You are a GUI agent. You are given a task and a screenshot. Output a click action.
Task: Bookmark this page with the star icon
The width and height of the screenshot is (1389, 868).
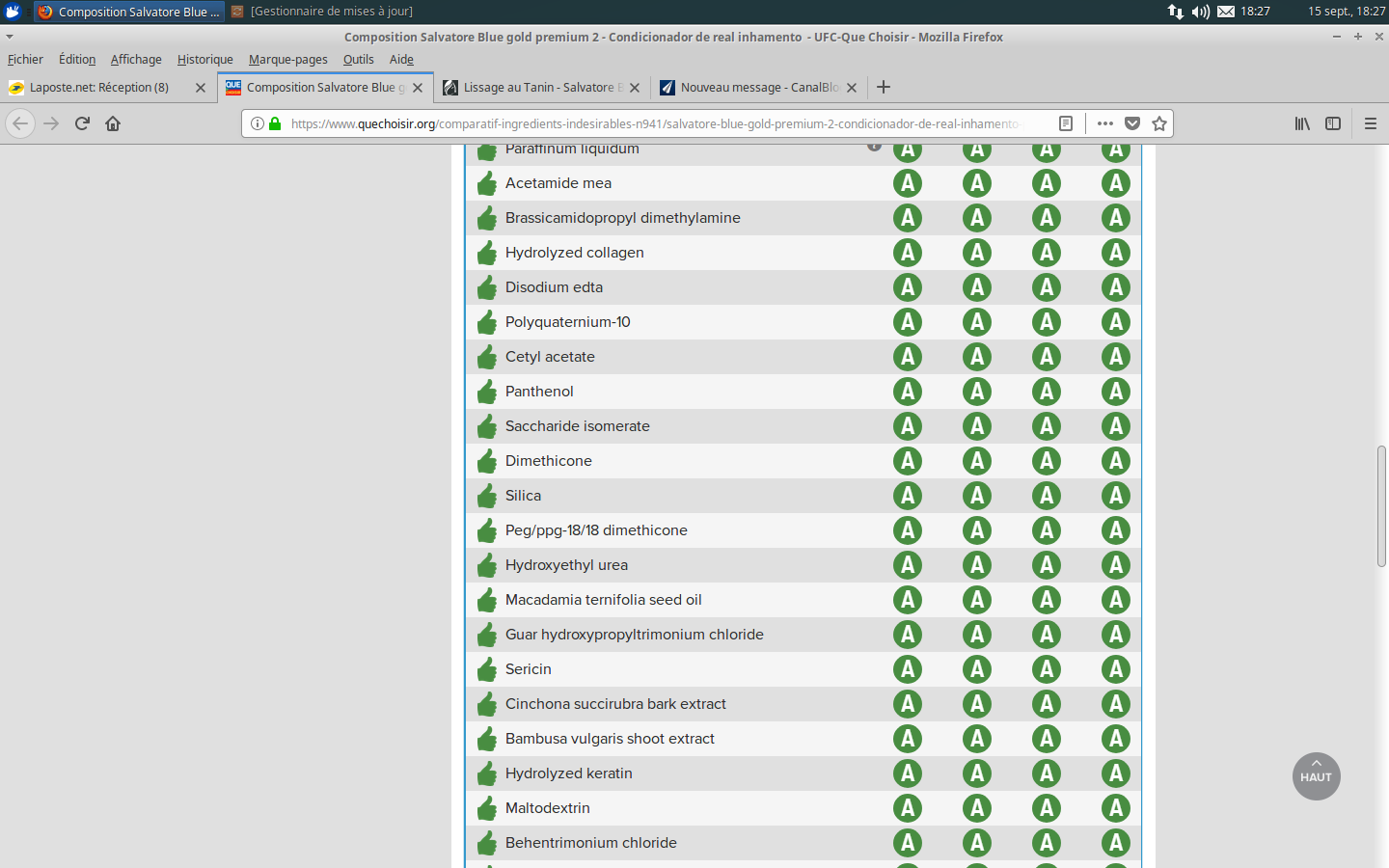click(1159, 123)
